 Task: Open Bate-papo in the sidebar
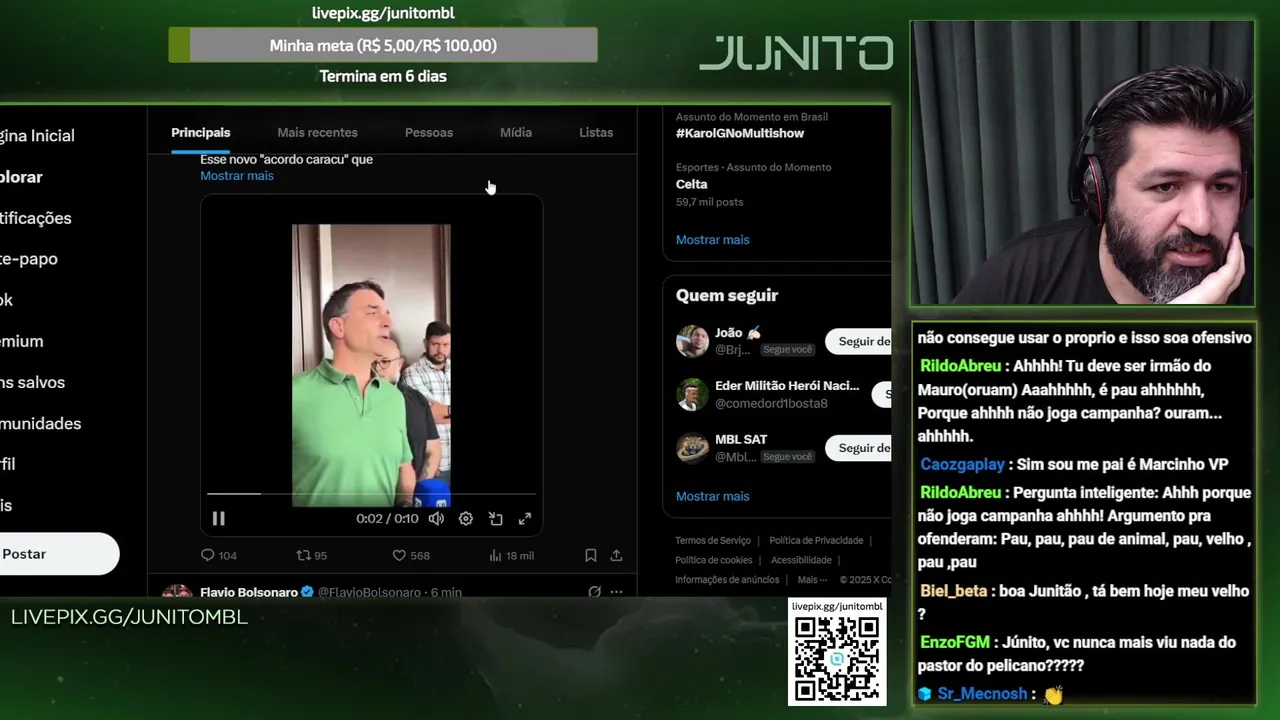29,259
